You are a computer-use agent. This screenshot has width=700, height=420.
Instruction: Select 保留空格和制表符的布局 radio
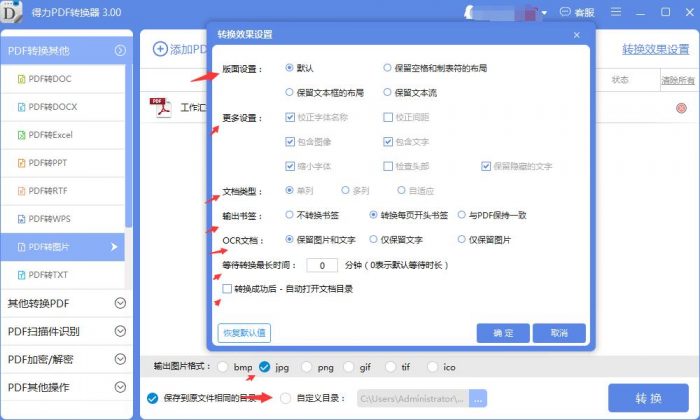point(387,68)
